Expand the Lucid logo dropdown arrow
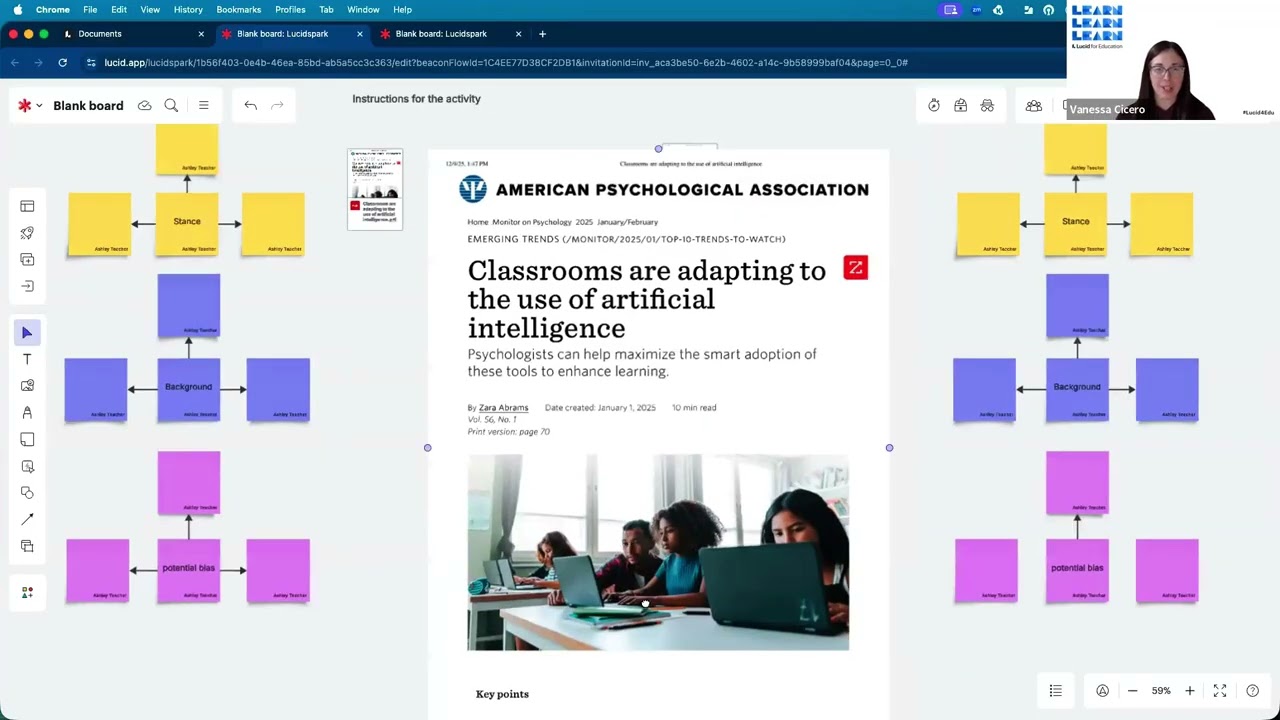 [39, 106]
